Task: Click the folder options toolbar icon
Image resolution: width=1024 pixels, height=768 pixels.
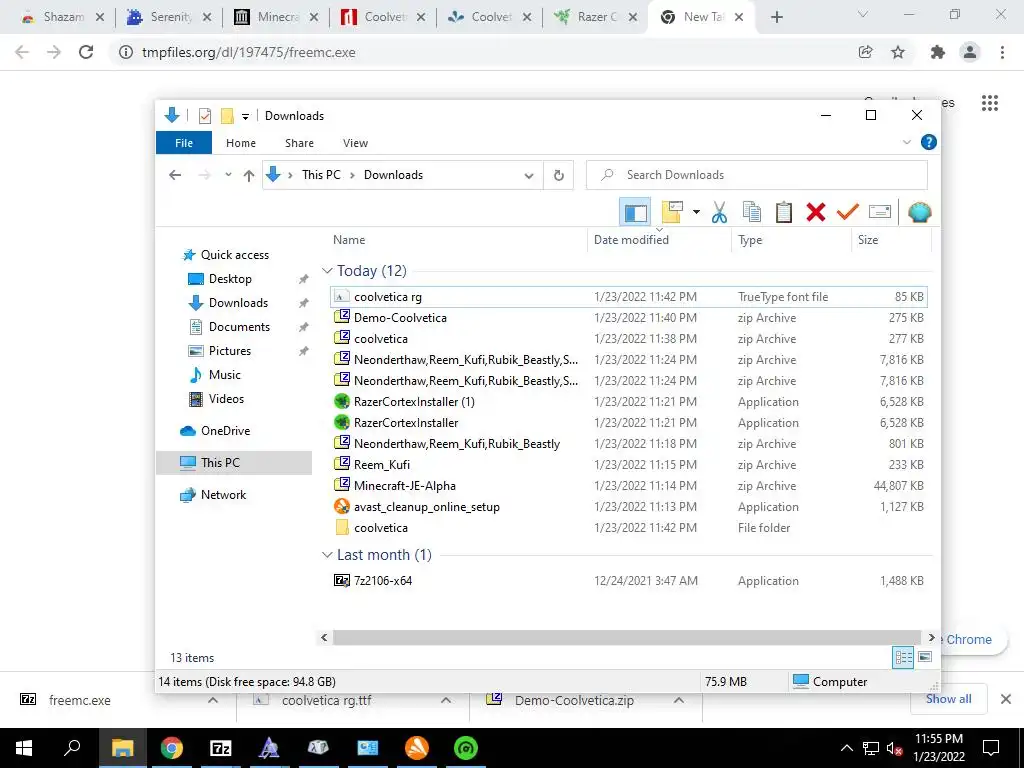Action: 672,212
